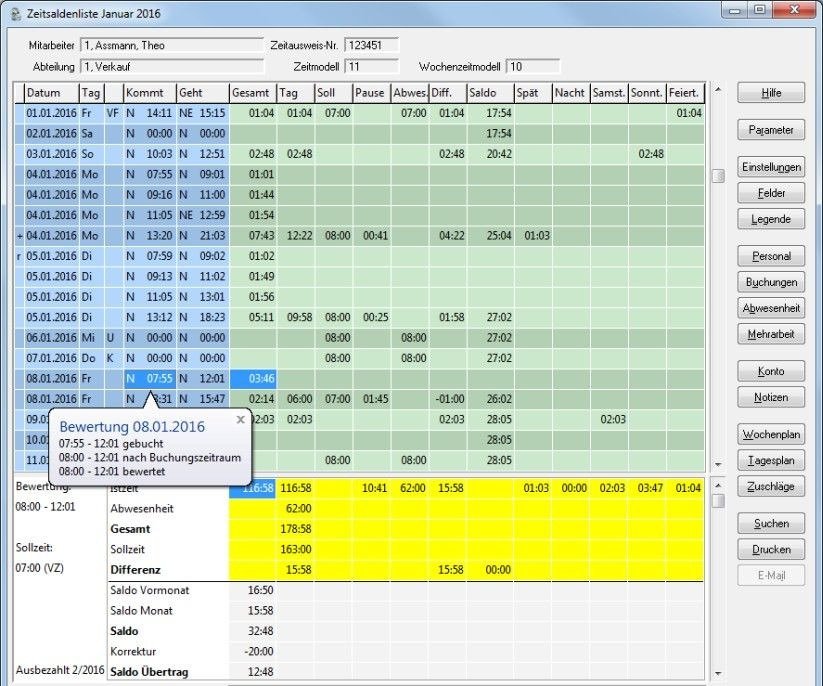This screenshot has width=823, height=686.
Task: Click the Geht column header
Action: click(203, 93)
